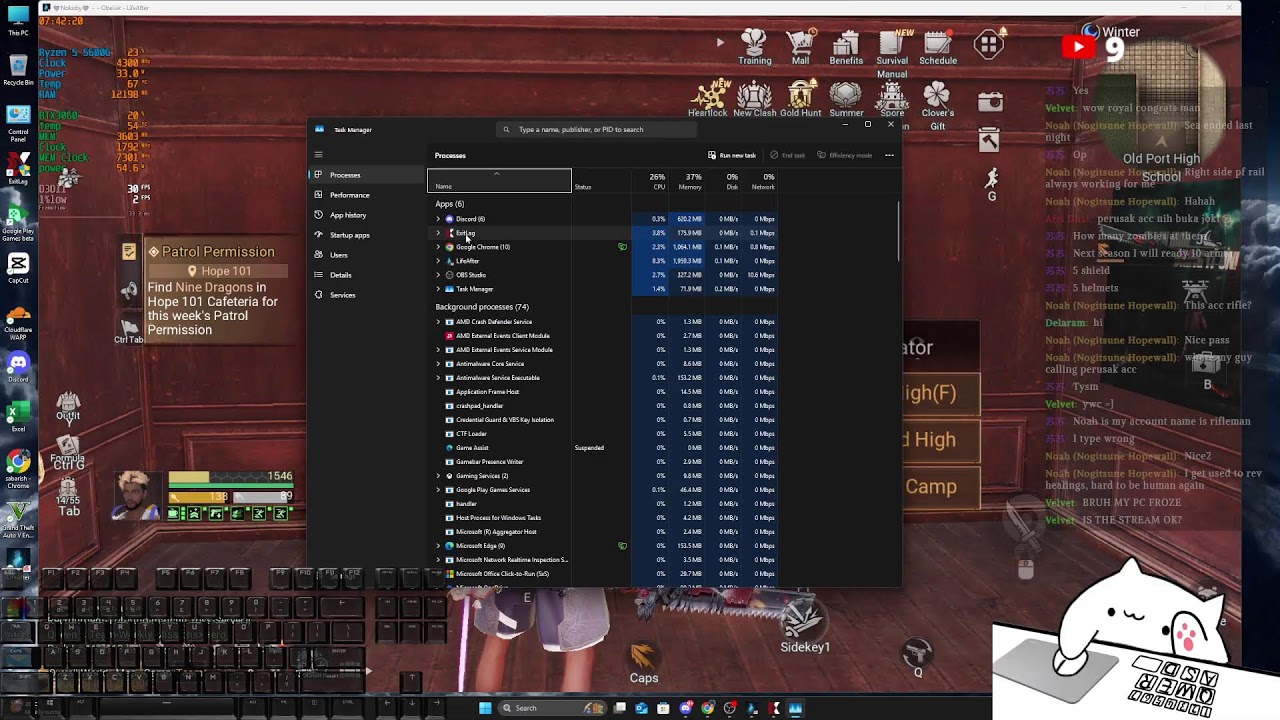Expand Microsoft Edge (9) entry
Viewport: 1280px width, 720px height.
pos(438,546)
